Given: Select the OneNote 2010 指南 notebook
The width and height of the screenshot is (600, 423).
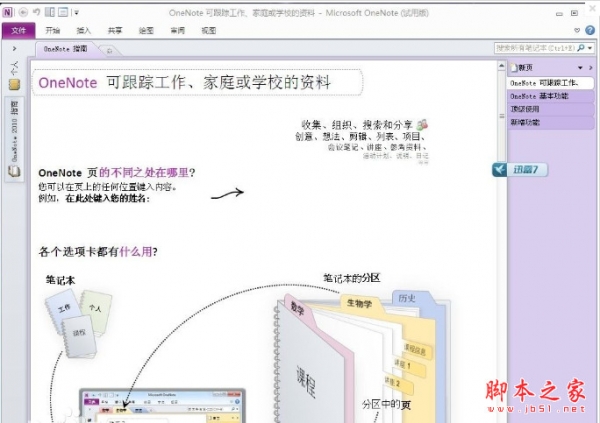Looking at the screenshot, I should 15,139.
